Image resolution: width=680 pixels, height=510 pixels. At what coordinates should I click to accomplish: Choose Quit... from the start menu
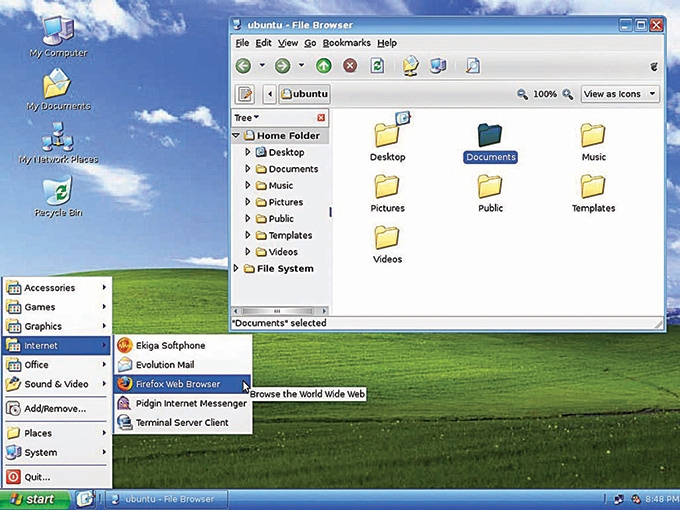(x=56, y=477)
